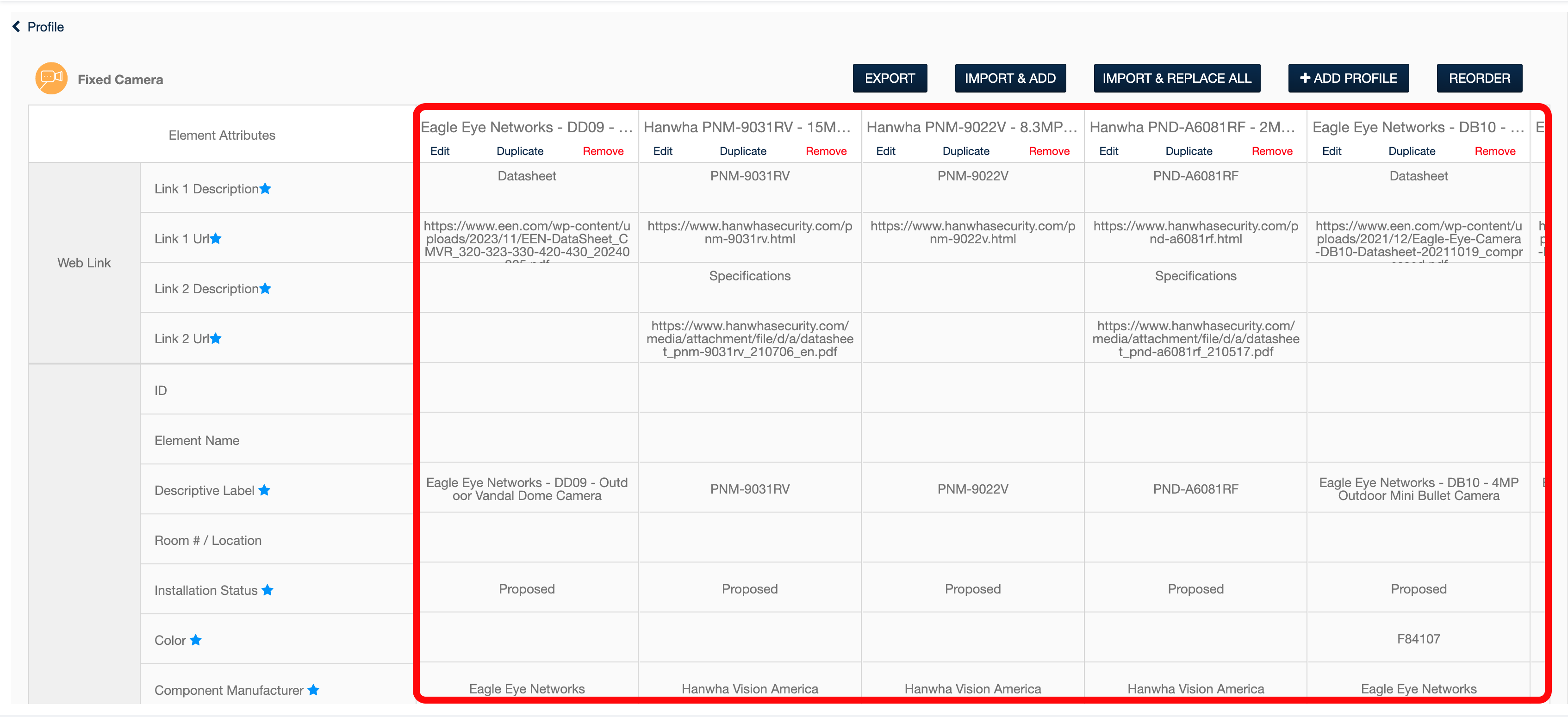Click the star beside Component Manufacturer
The height and width of the screenshot is (717, 1568).
coord(313,690)
